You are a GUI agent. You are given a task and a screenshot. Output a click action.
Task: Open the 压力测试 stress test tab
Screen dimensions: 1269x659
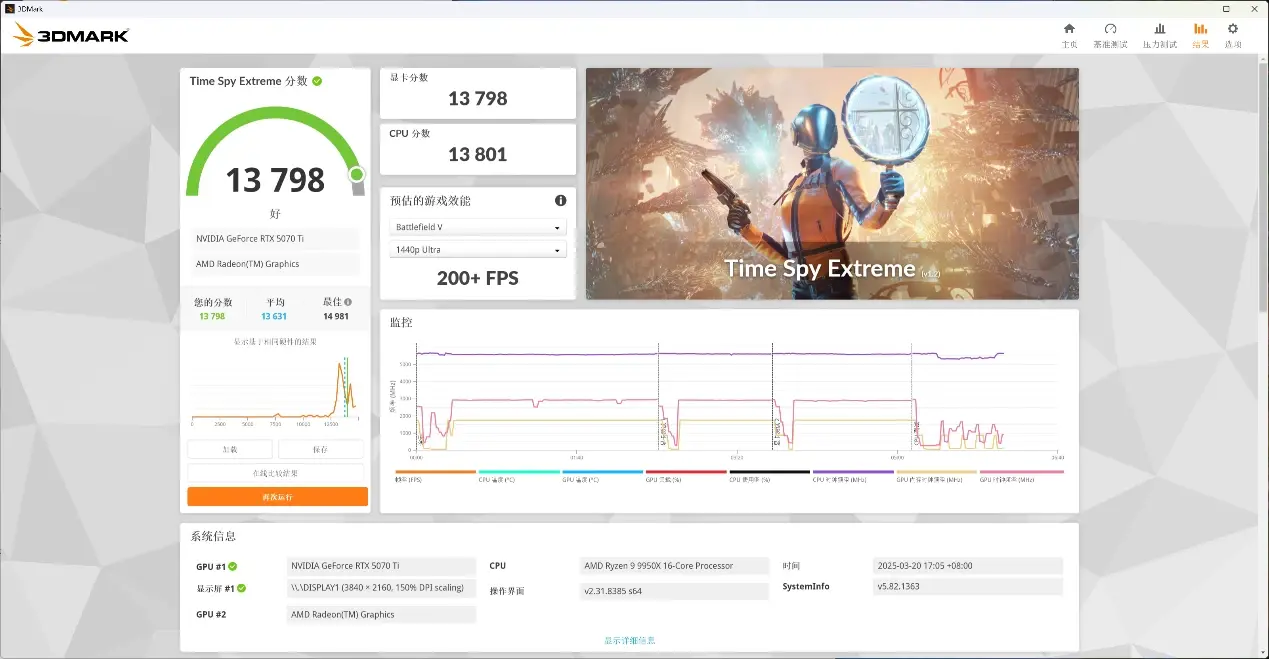1159,35
